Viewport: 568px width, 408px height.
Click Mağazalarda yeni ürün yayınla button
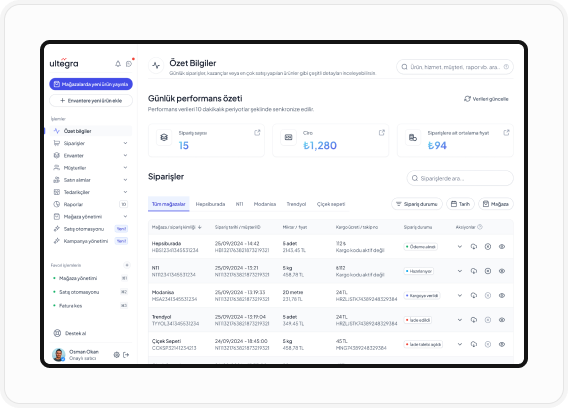pyautogui.click(x=91, y=84)
